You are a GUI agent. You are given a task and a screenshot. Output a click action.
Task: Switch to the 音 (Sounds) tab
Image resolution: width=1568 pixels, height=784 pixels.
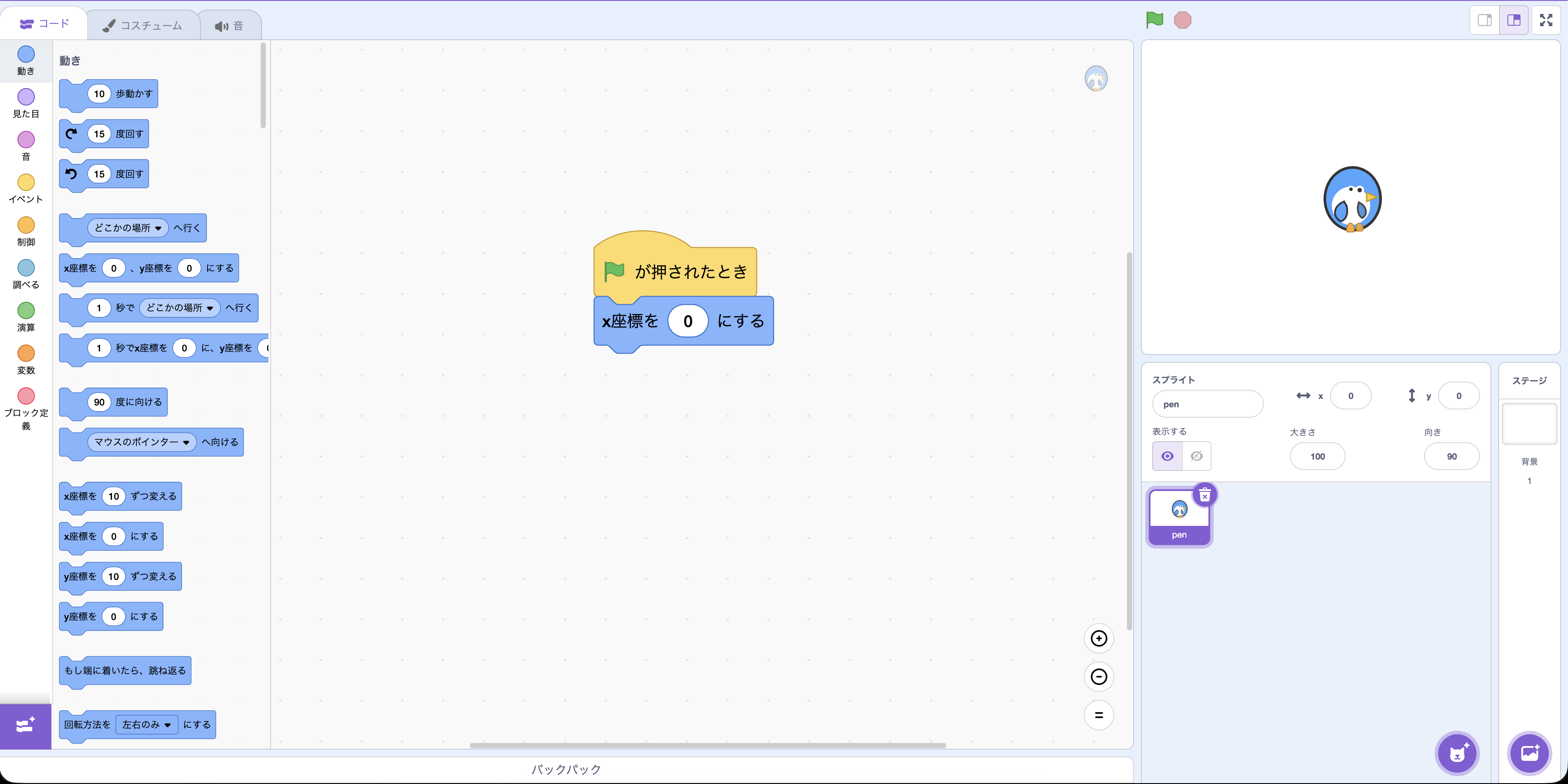(230, 25)
